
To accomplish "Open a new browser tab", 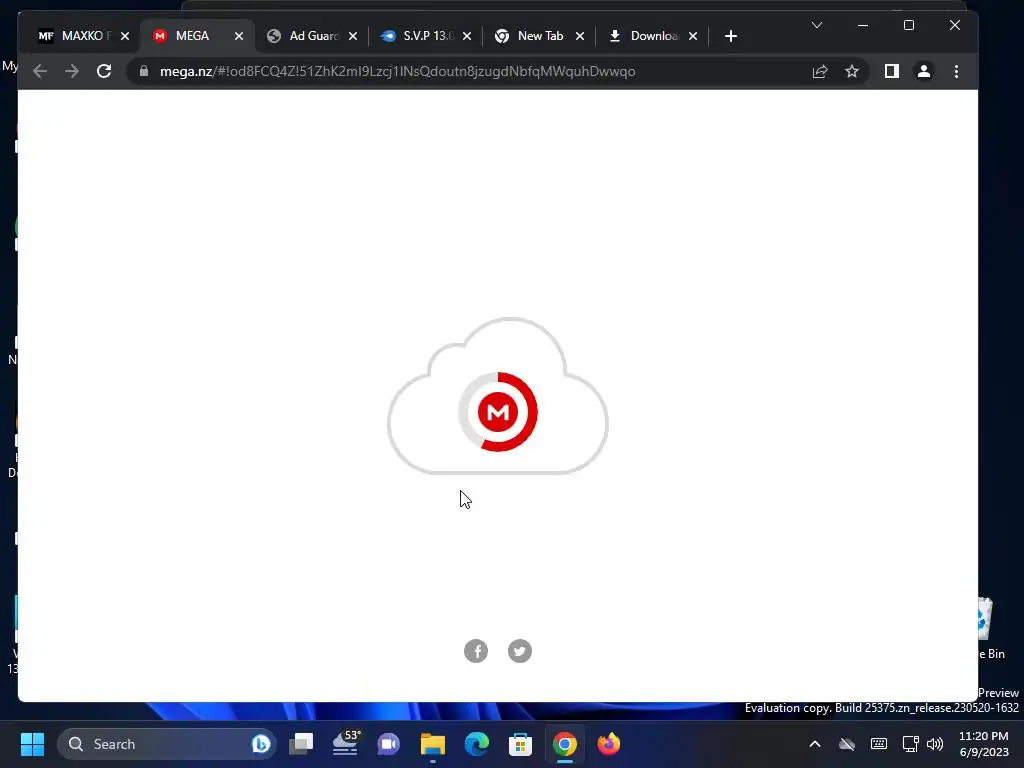I will [x=731, y=36].
